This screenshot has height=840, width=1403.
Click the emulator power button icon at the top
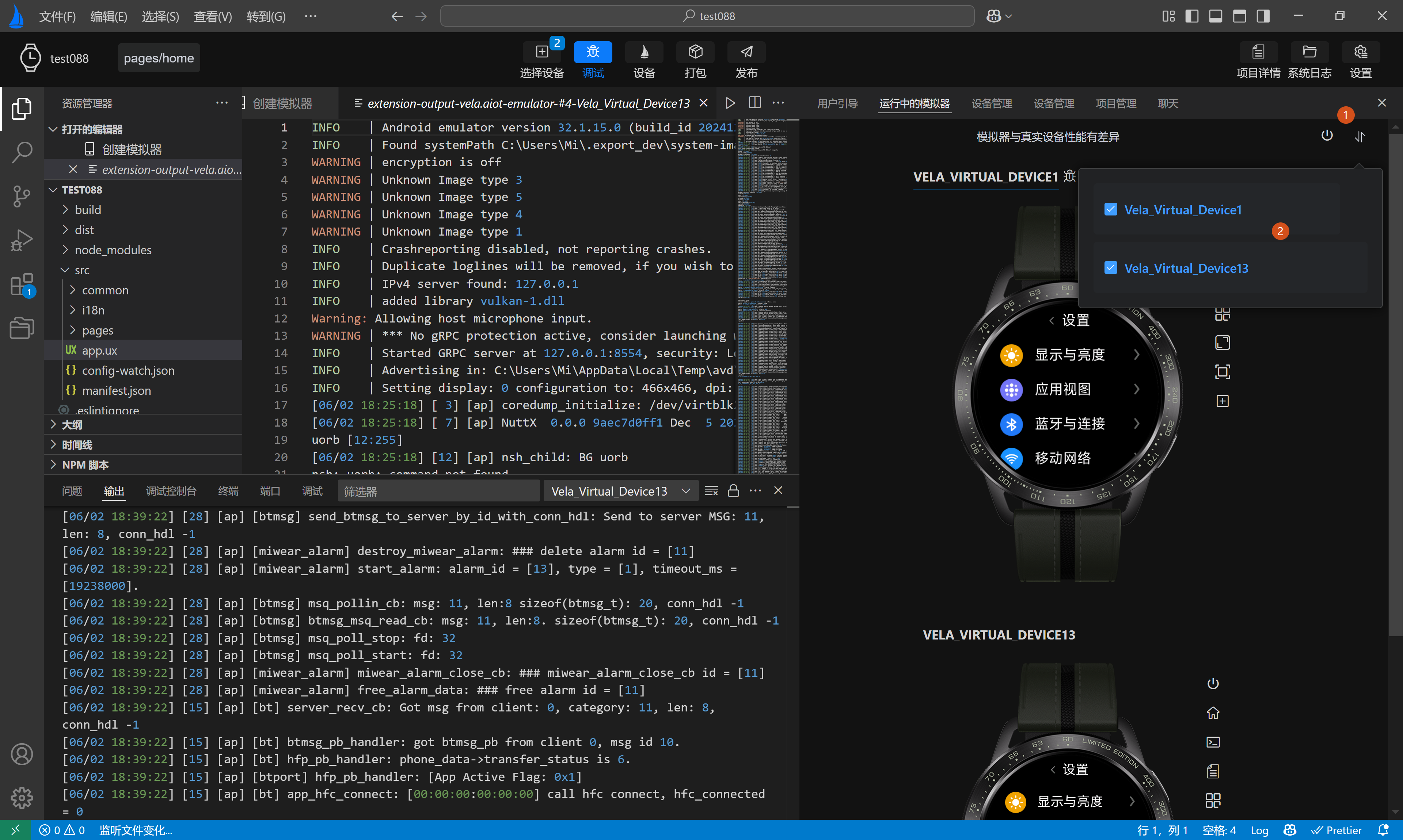(1327, 135)
